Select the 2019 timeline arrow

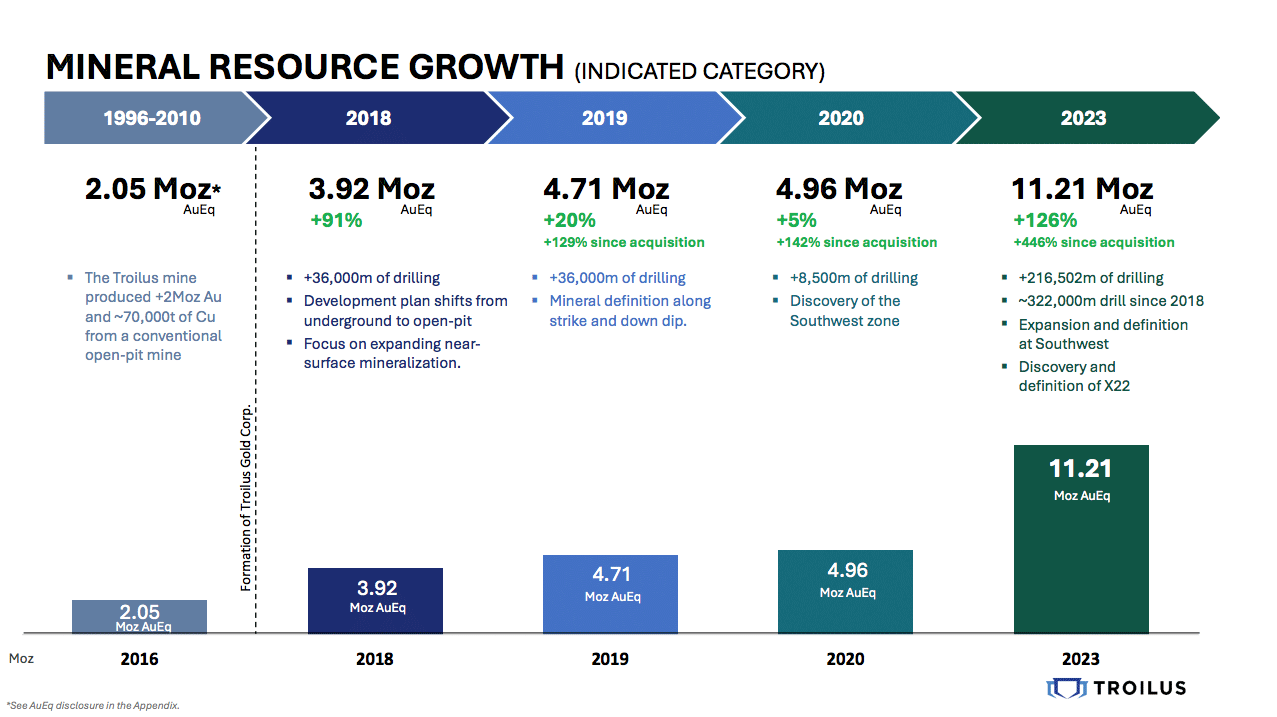(616, 118)
